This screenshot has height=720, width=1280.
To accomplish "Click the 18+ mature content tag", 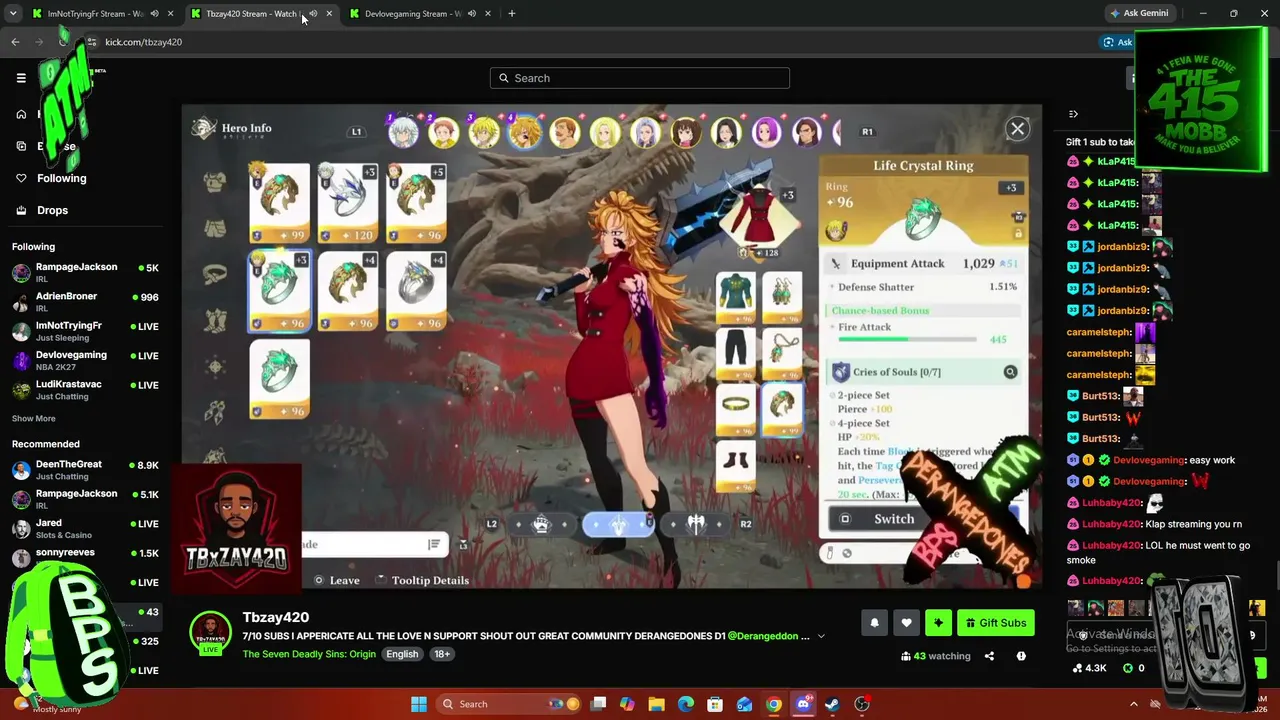I will [x=442, y=654].
